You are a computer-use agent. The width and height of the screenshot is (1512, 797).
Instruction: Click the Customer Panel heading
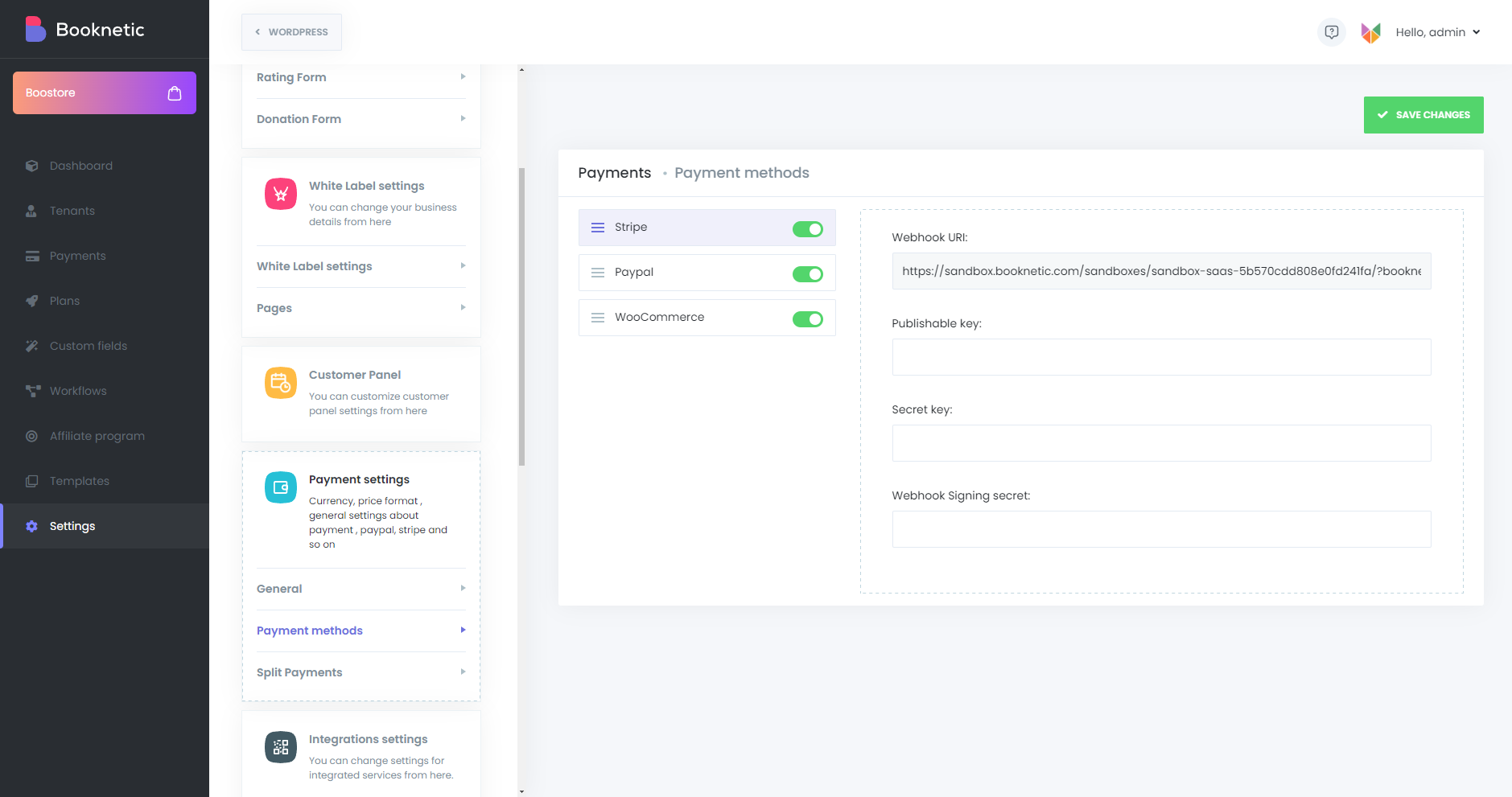[x=355, y=375]
